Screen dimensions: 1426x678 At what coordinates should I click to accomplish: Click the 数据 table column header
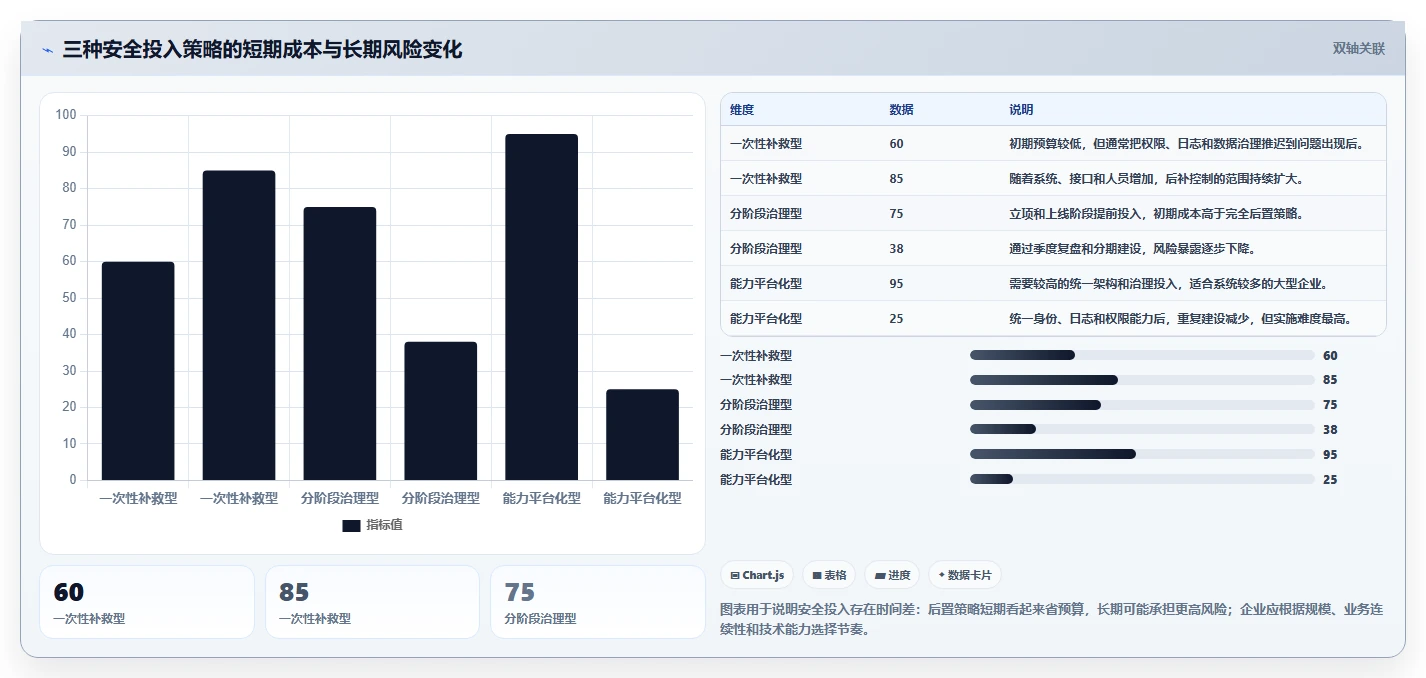point(901,110)
